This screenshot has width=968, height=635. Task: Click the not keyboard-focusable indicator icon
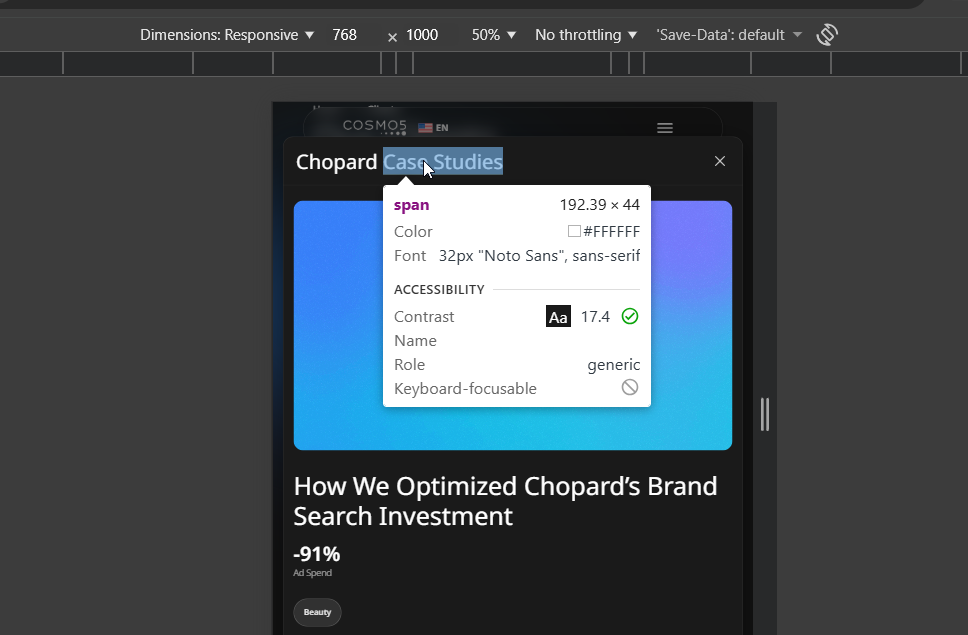click(x=630, y=388)
